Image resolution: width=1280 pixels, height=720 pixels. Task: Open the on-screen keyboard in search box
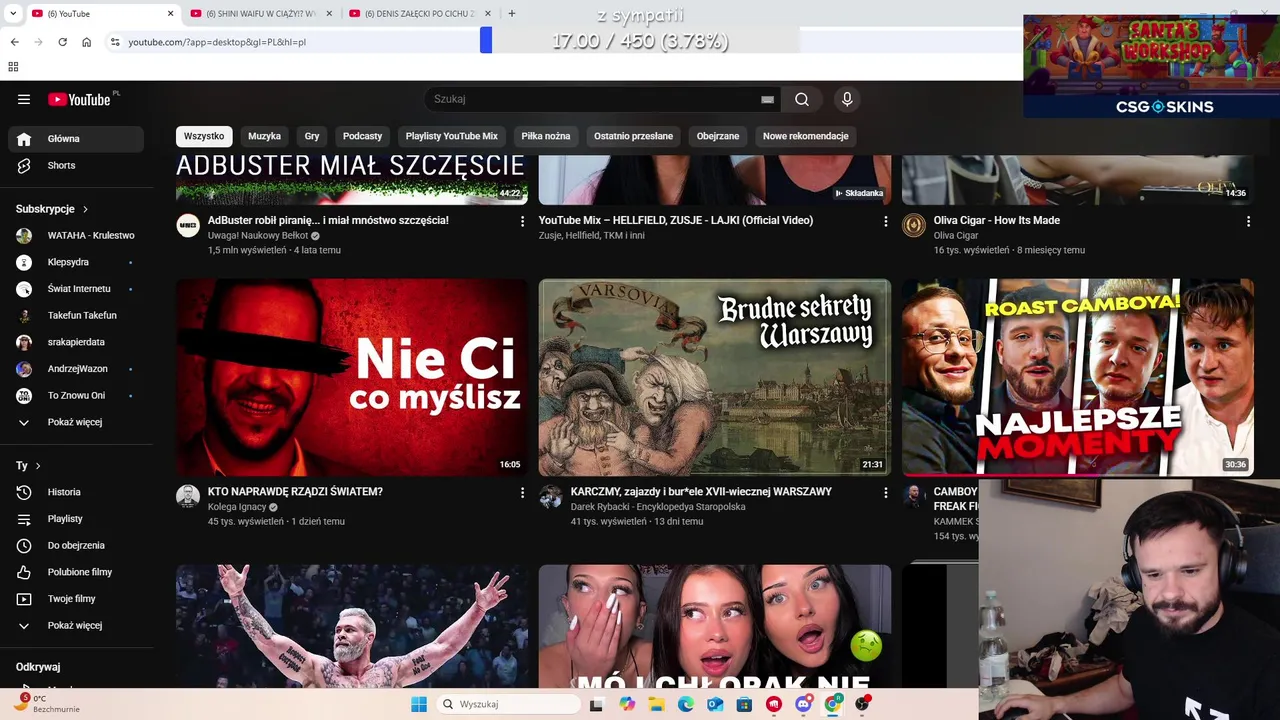(x=767, y=99)
